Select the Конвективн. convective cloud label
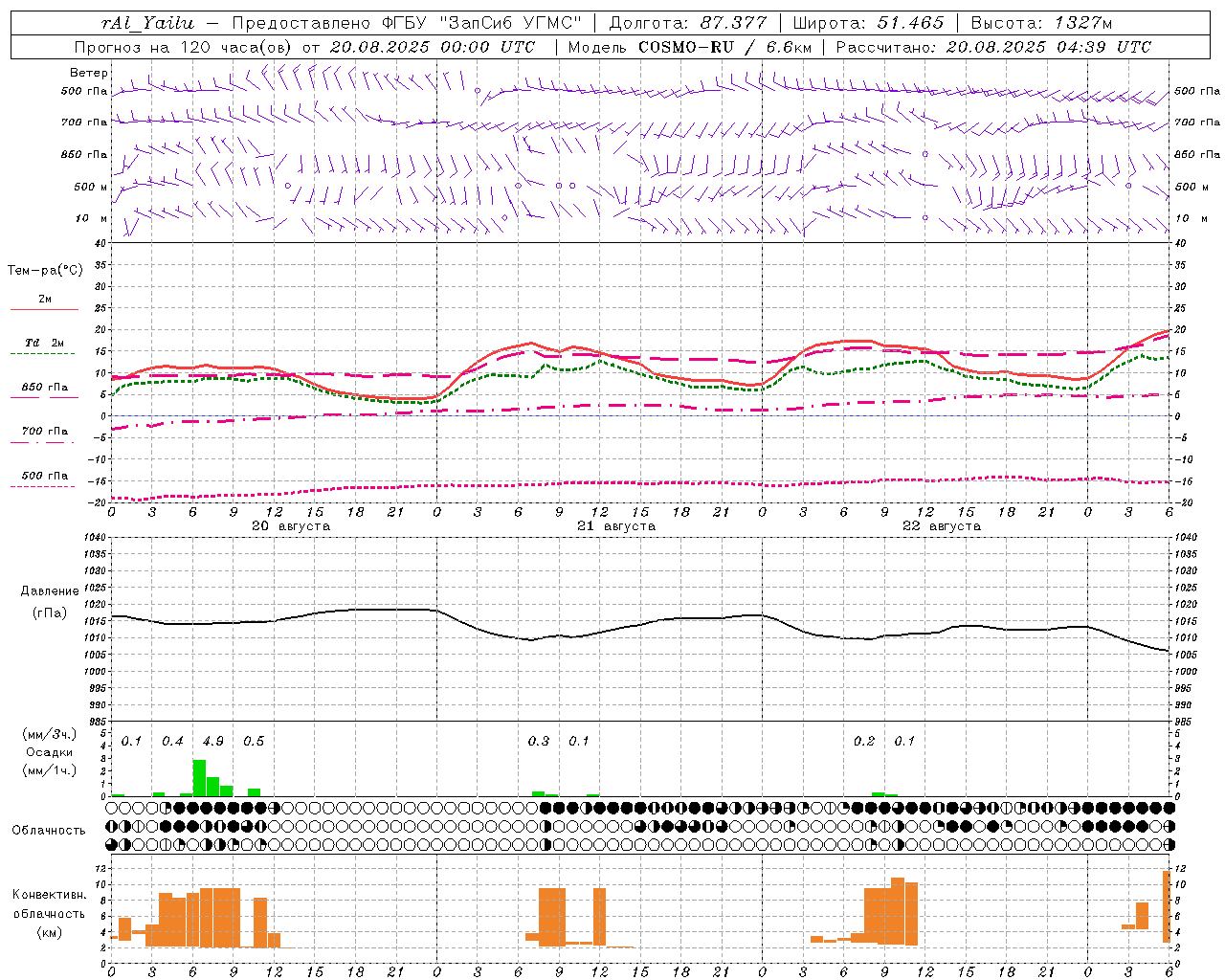Viewport: 1225px width, 980px height. click(50, 895)
